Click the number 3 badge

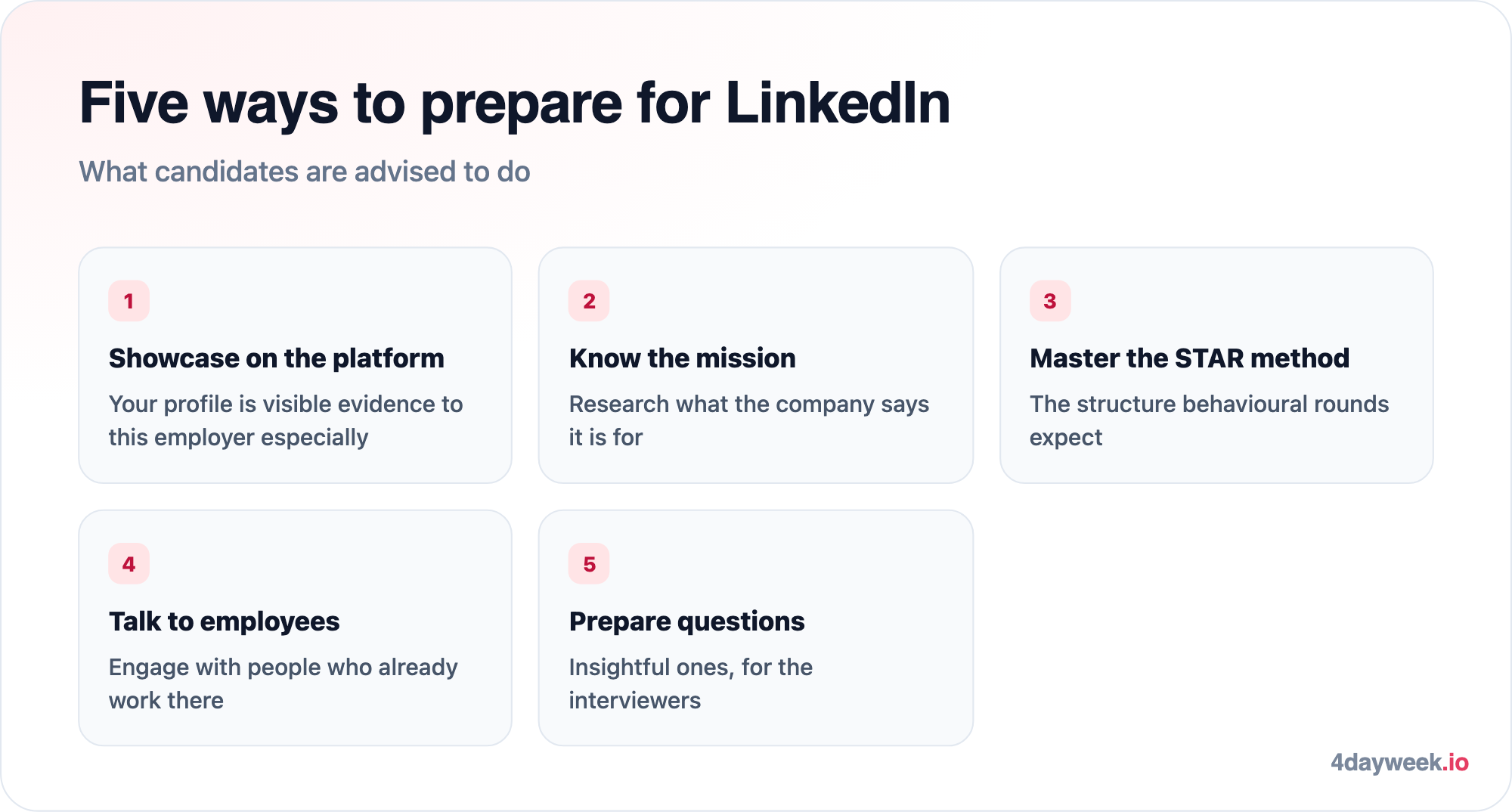click(1050, 301)
